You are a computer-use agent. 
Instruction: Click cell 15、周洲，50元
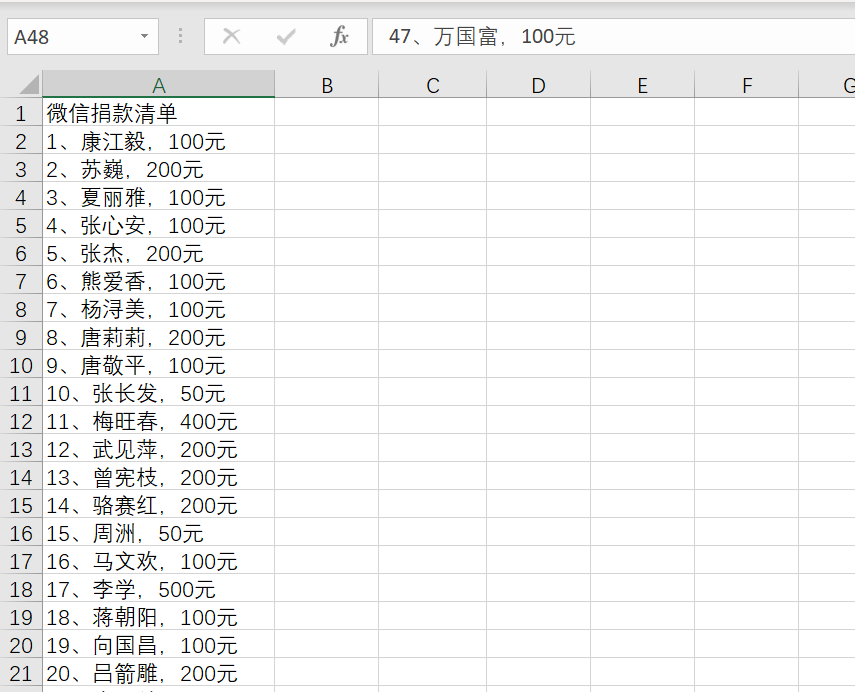tap(158, 533)
